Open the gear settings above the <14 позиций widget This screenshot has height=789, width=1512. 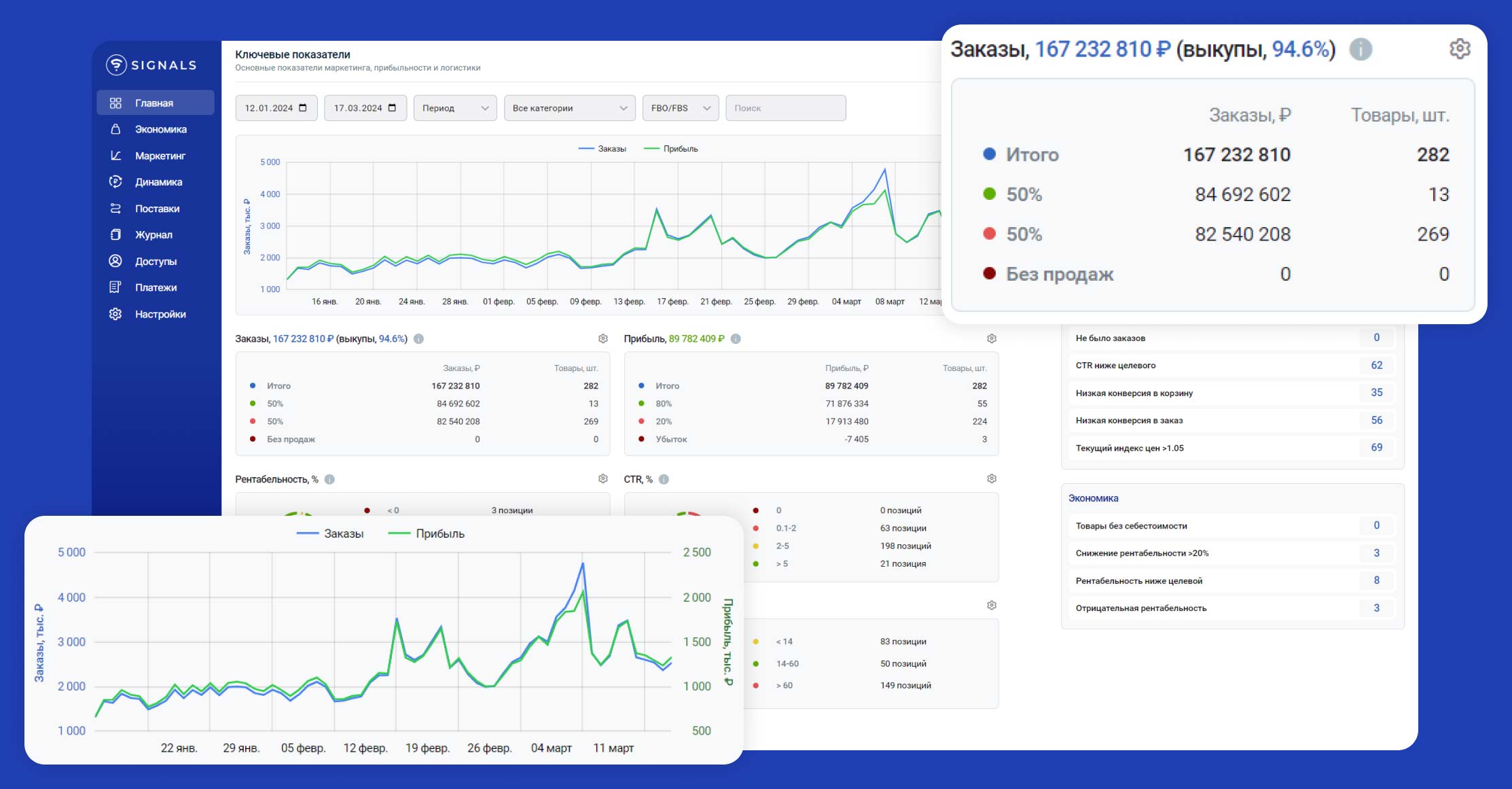click(x=992, y=605)
